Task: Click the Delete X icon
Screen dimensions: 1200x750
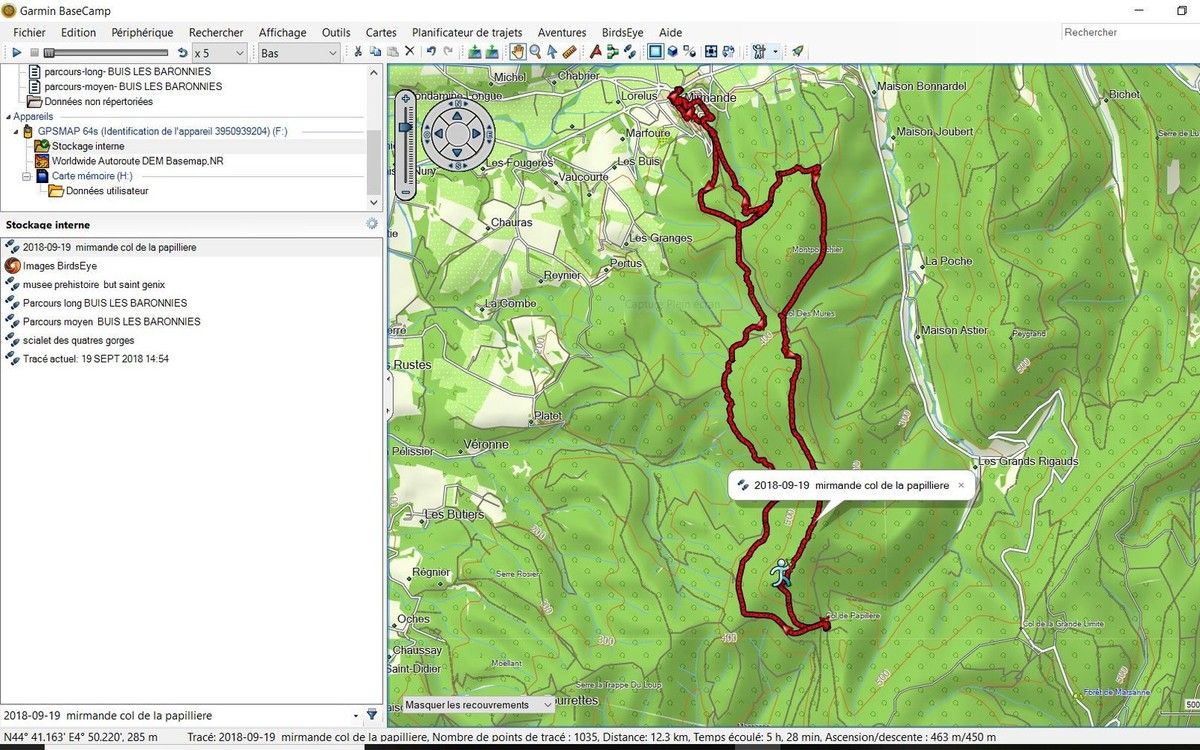Action: pos(409,52)
